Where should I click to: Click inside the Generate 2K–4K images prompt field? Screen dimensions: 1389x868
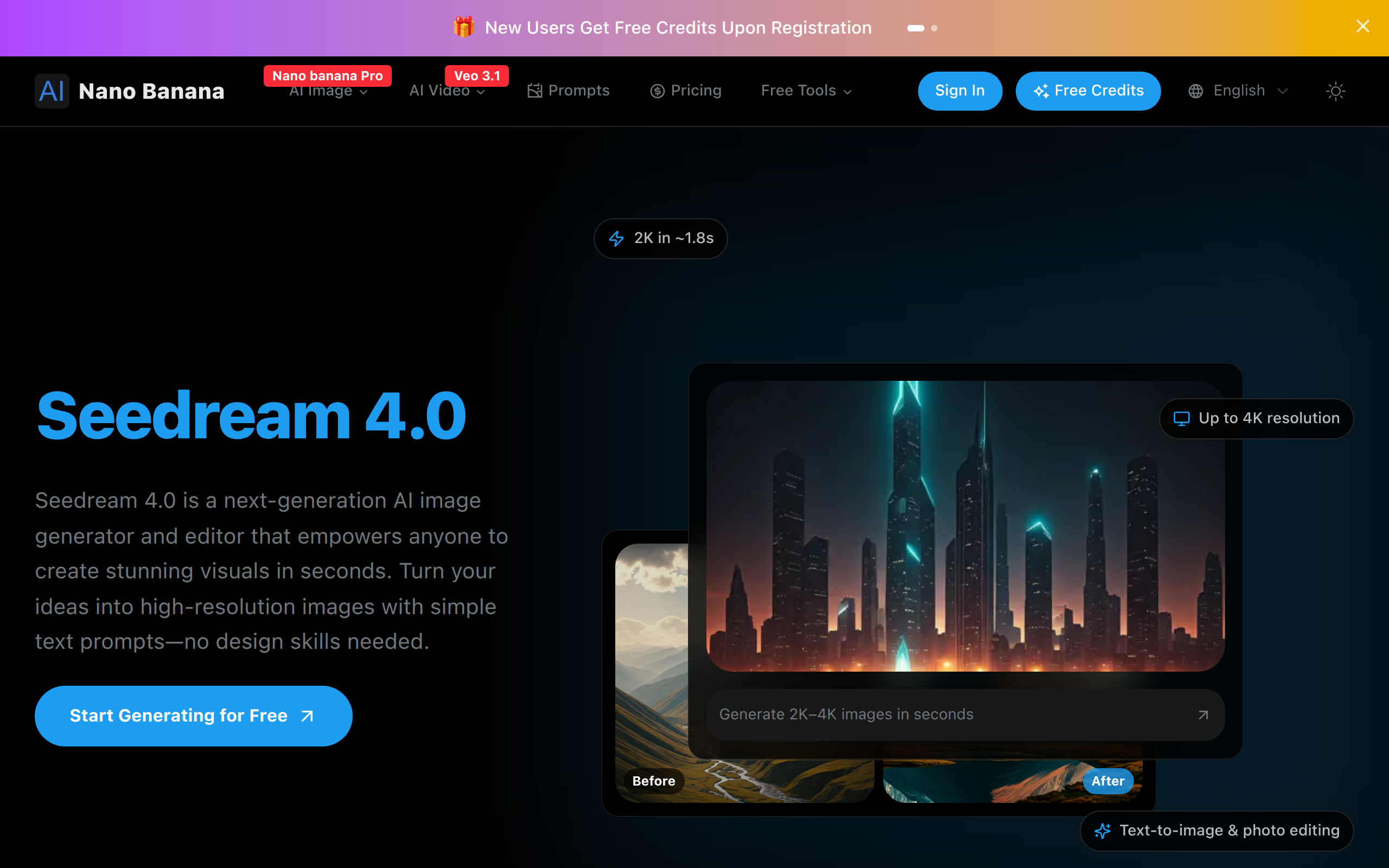[x=890, y=714]
